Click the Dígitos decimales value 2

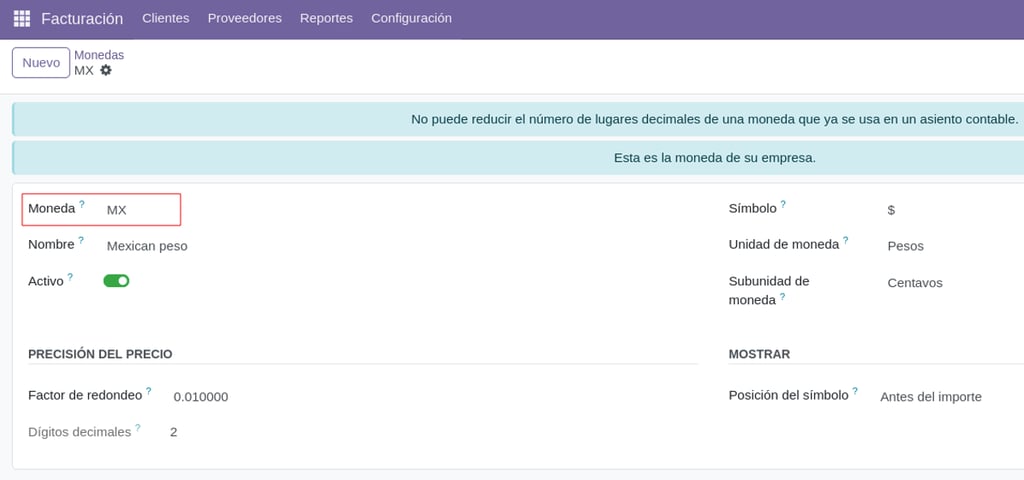pyautogui.click(x=174, y=432)
